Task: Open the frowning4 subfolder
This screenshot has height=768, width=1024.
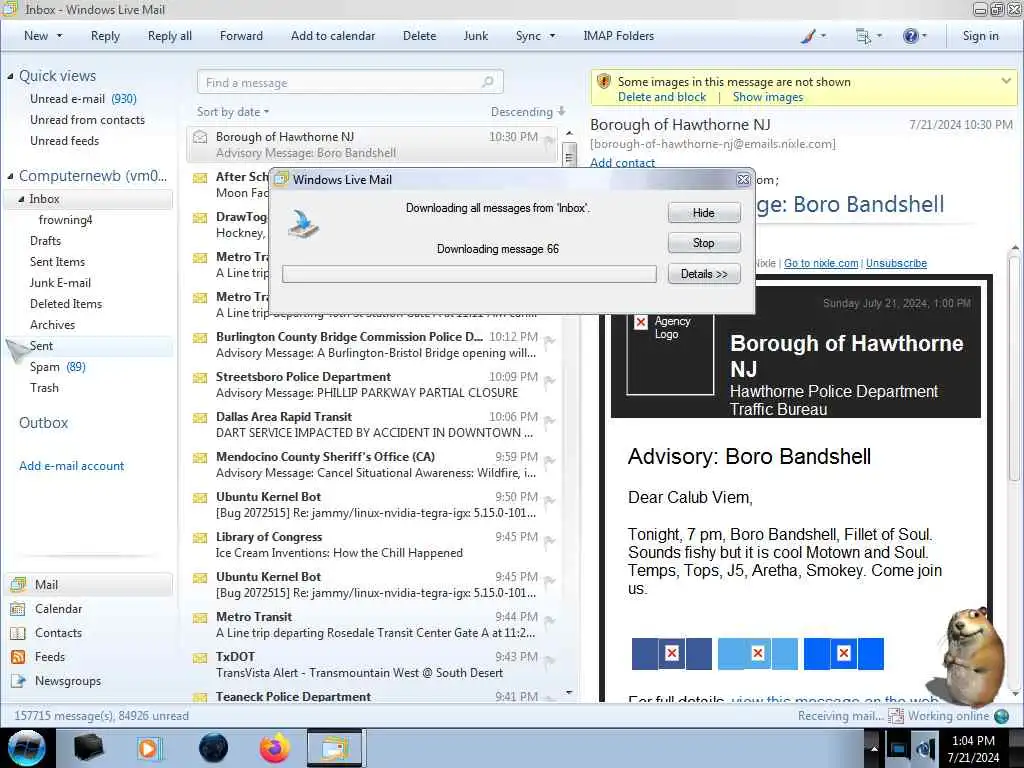Action: 65,220
